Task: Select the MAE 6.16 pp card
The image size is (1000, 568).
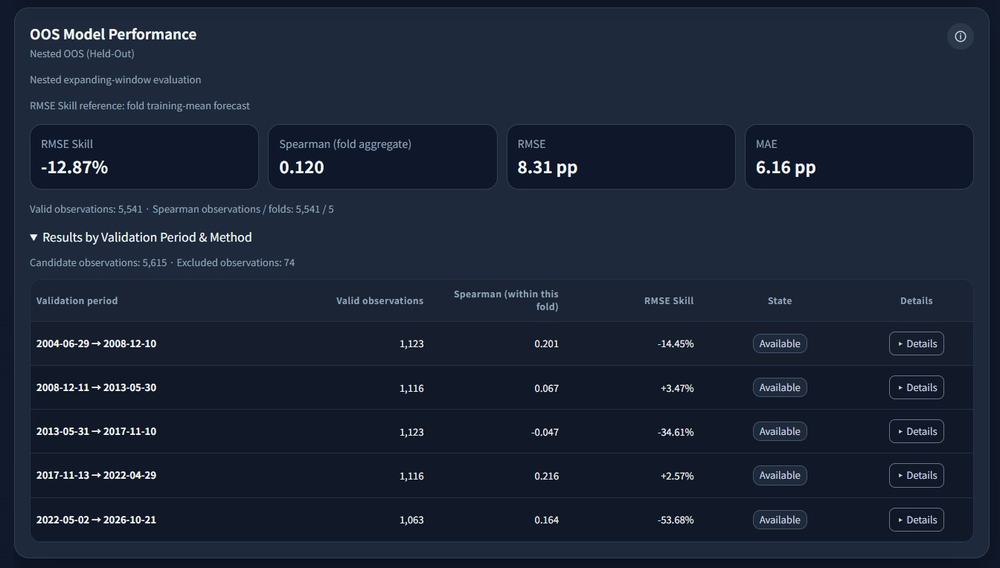Action: pos(859,157)
